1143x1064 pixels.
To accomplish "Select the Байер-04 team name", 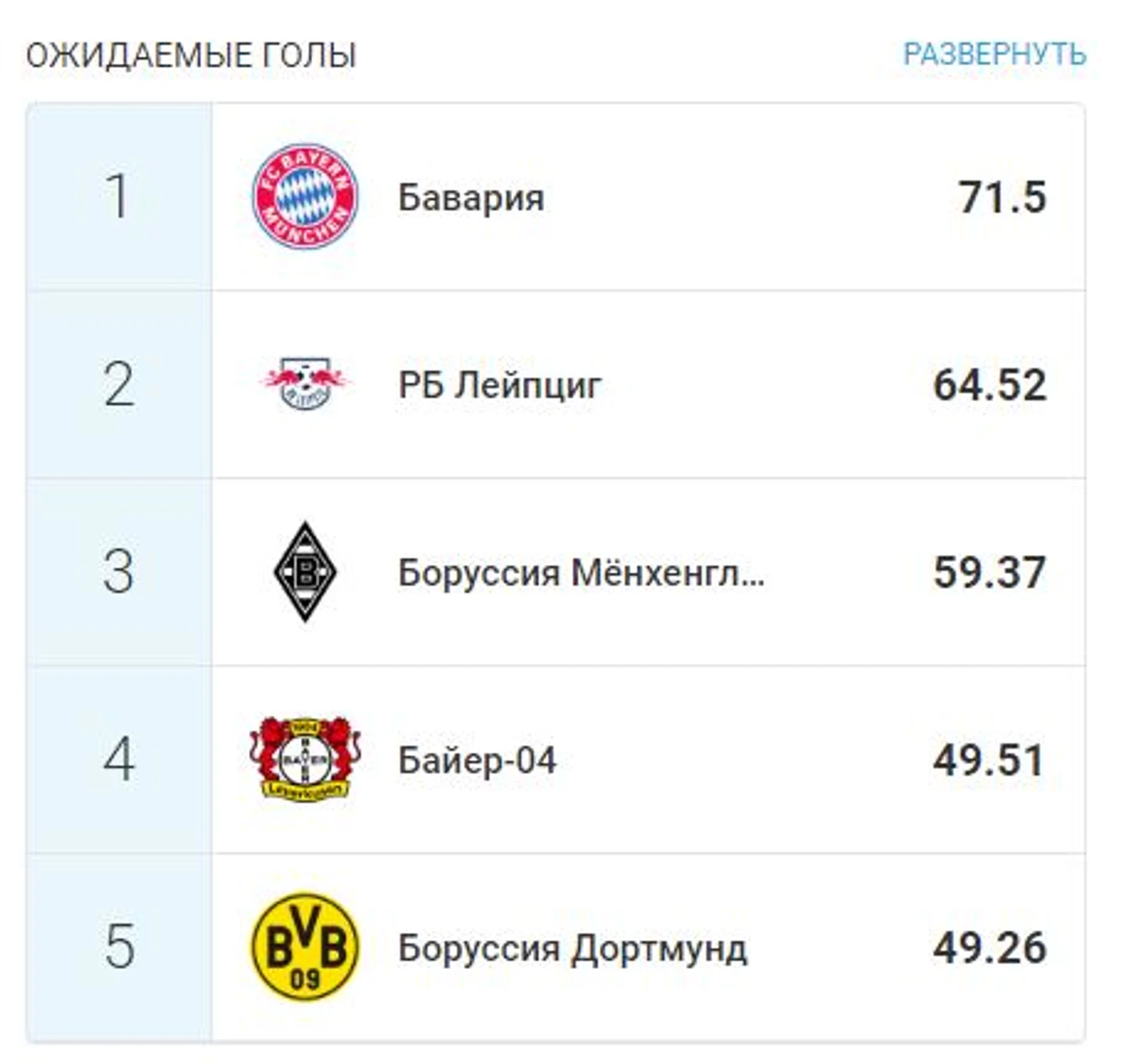I will [477, 760].
